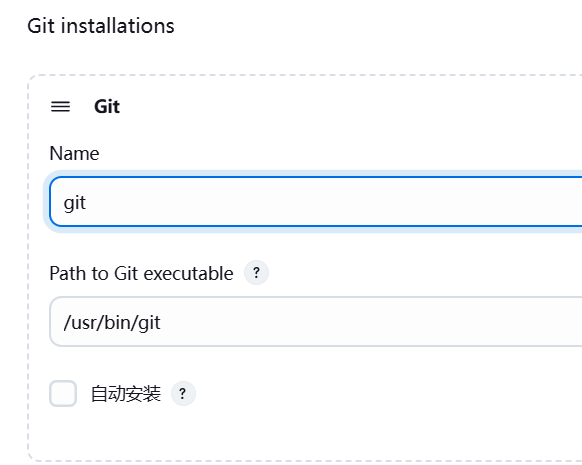Image resolution: width=582 pixels, height=465 pixels.
Task: Click the question mark after 自动安装
Action: (x=183, y=393)
